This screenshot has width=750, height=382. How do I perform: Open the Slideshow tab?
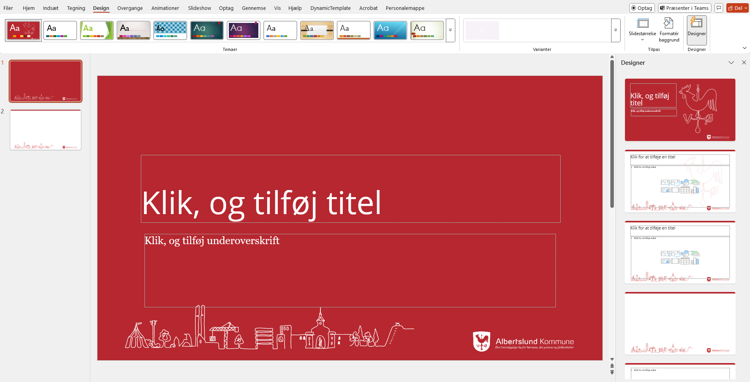coord(199,8)
